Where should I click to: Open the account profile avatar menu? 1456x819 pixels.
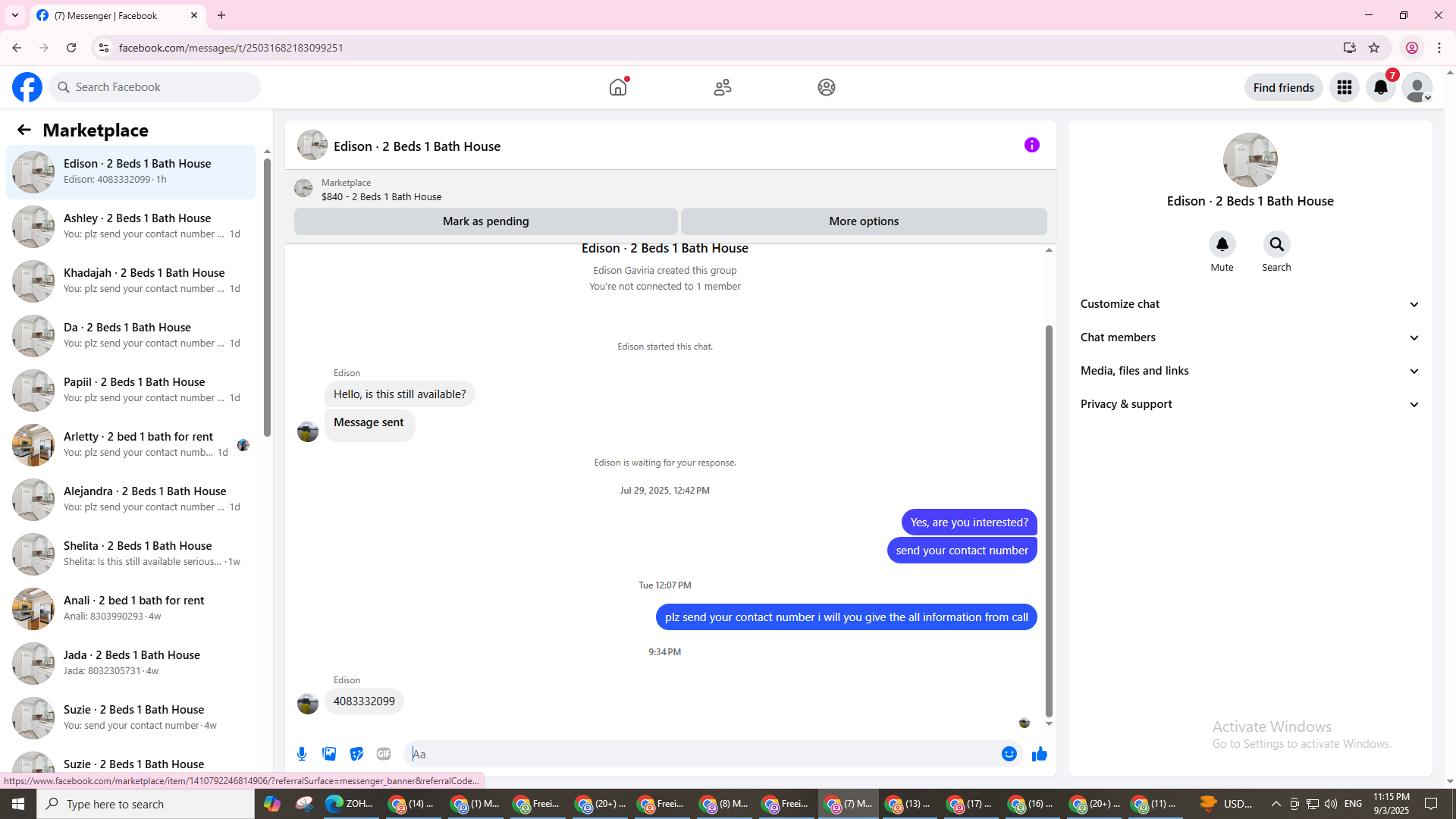tap(1417, 87)
